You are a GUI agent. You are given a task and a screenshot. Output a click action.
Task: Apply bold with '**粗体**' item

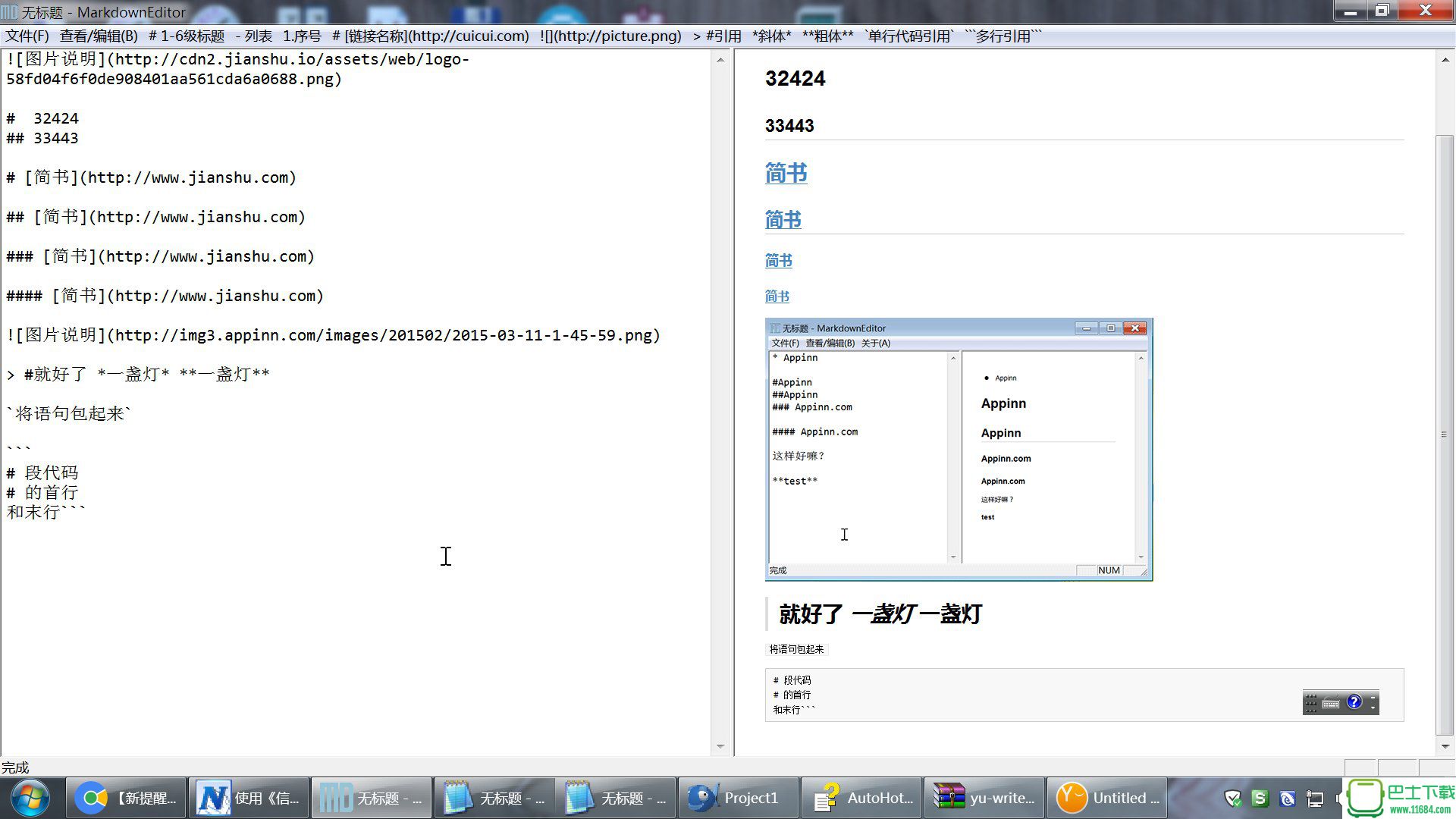pos(828,36)
